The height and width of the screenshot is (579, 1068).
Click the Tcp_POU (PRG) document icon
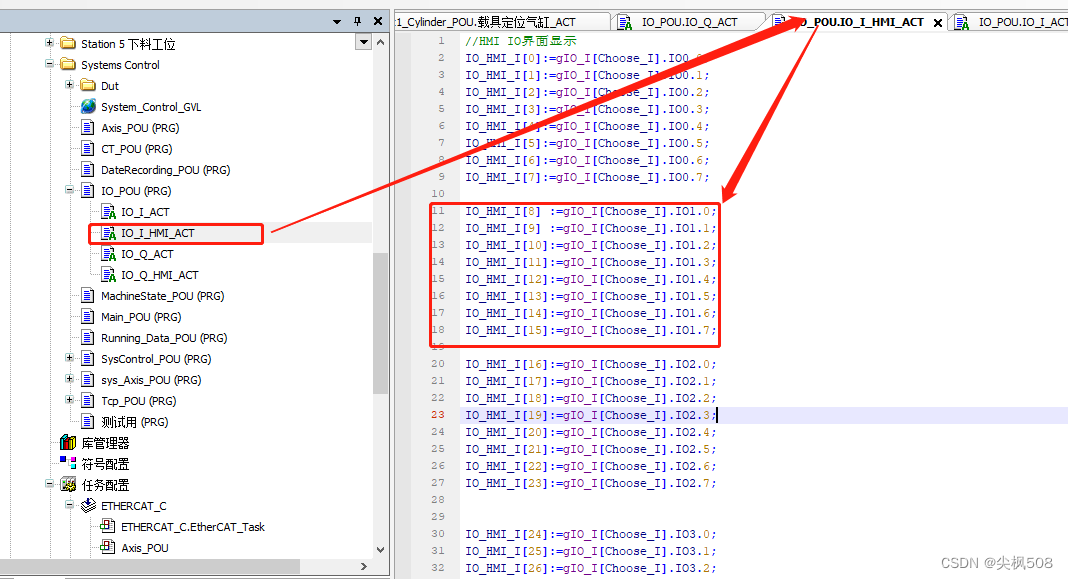coord(87,401)
